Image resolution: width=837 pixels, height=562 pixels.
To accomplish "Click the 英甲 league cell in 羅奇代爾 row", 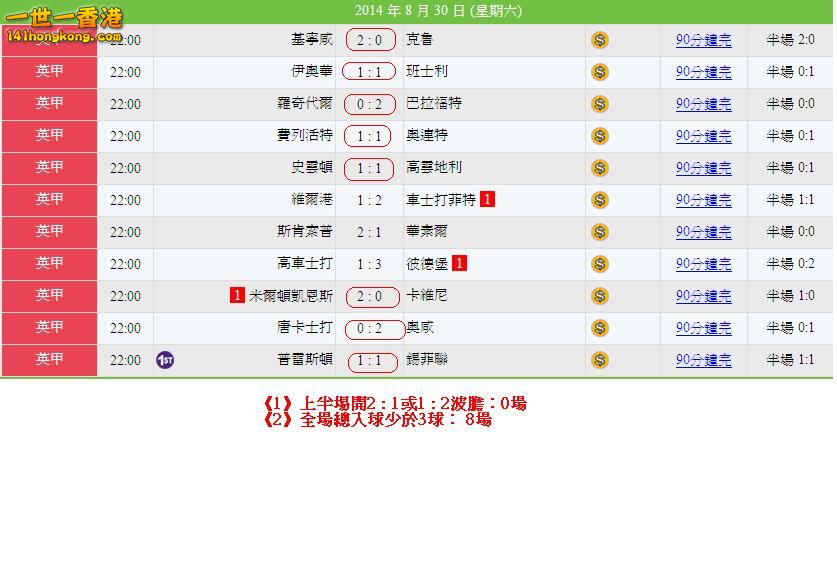I will 50,104.
